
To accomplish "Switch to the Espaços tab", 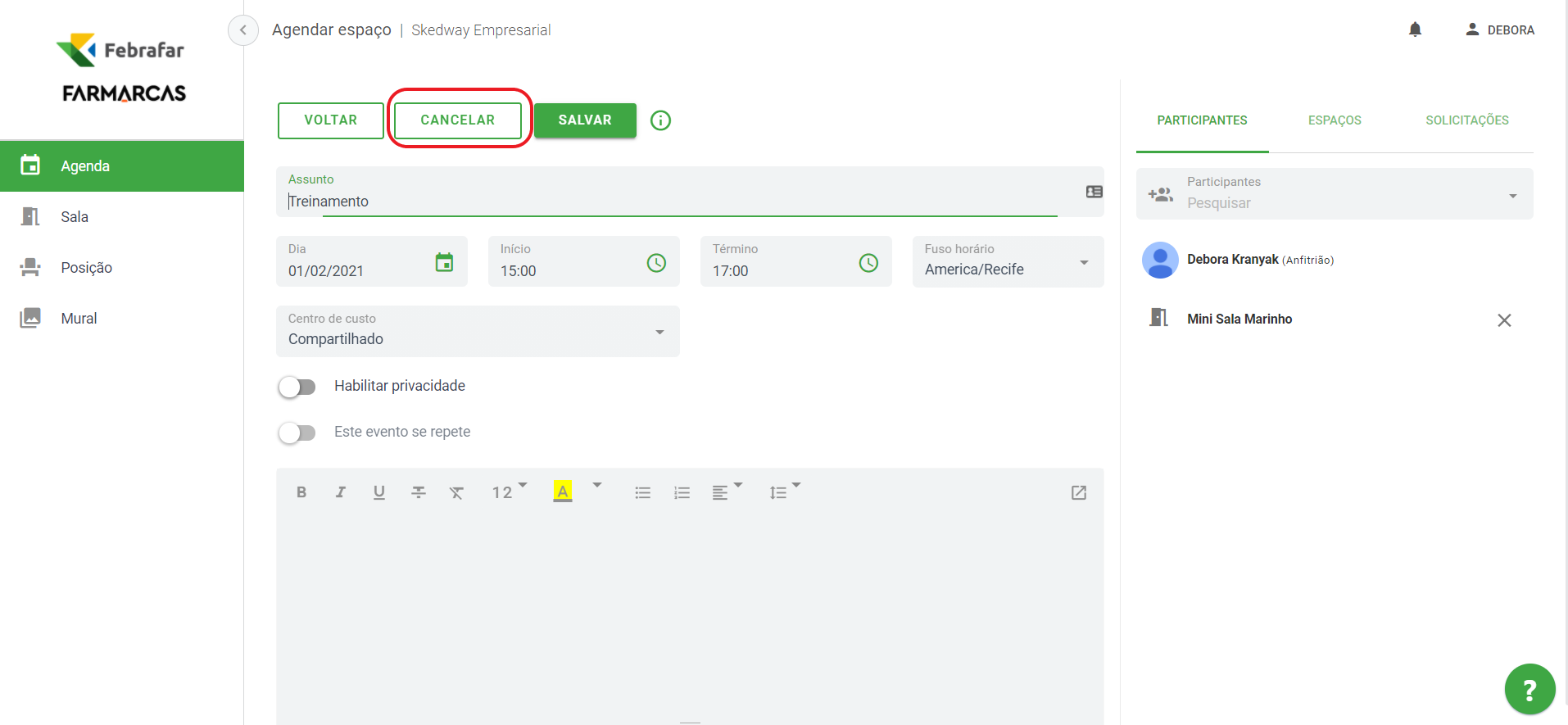I will 1334,120.
